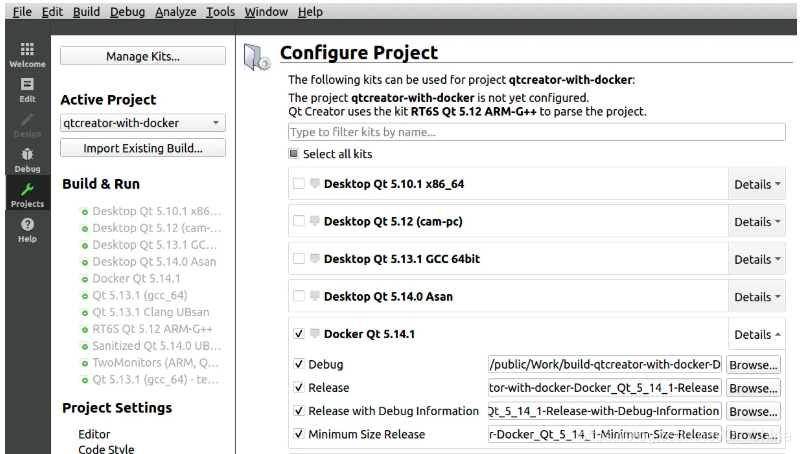
Task: Open Active Project dropdown qtcreator-with-docker
Action: 143,123
